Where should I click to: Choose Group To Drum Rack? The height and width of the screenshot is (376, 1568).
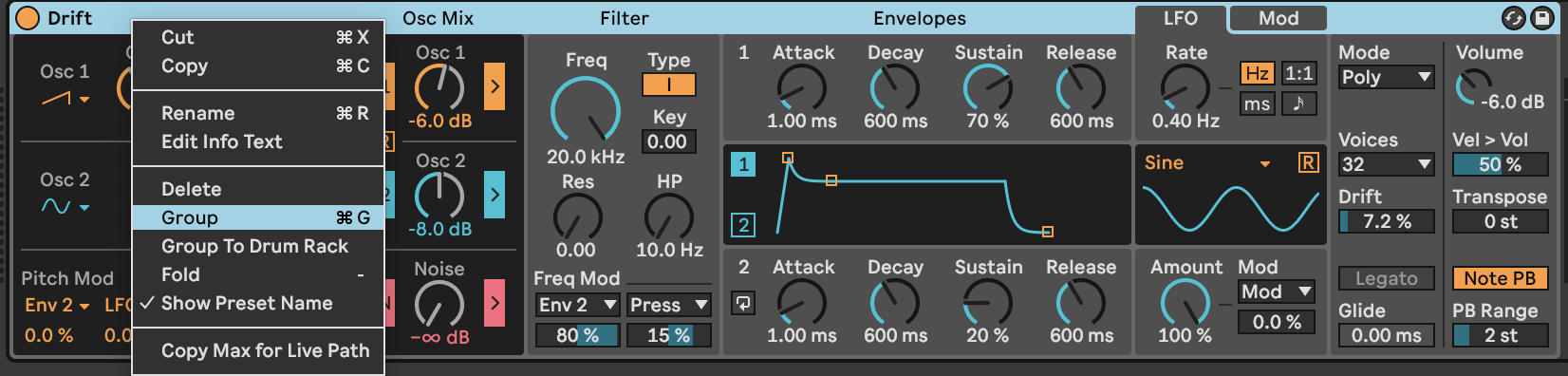pyautogui.click(x=258, y=246)
